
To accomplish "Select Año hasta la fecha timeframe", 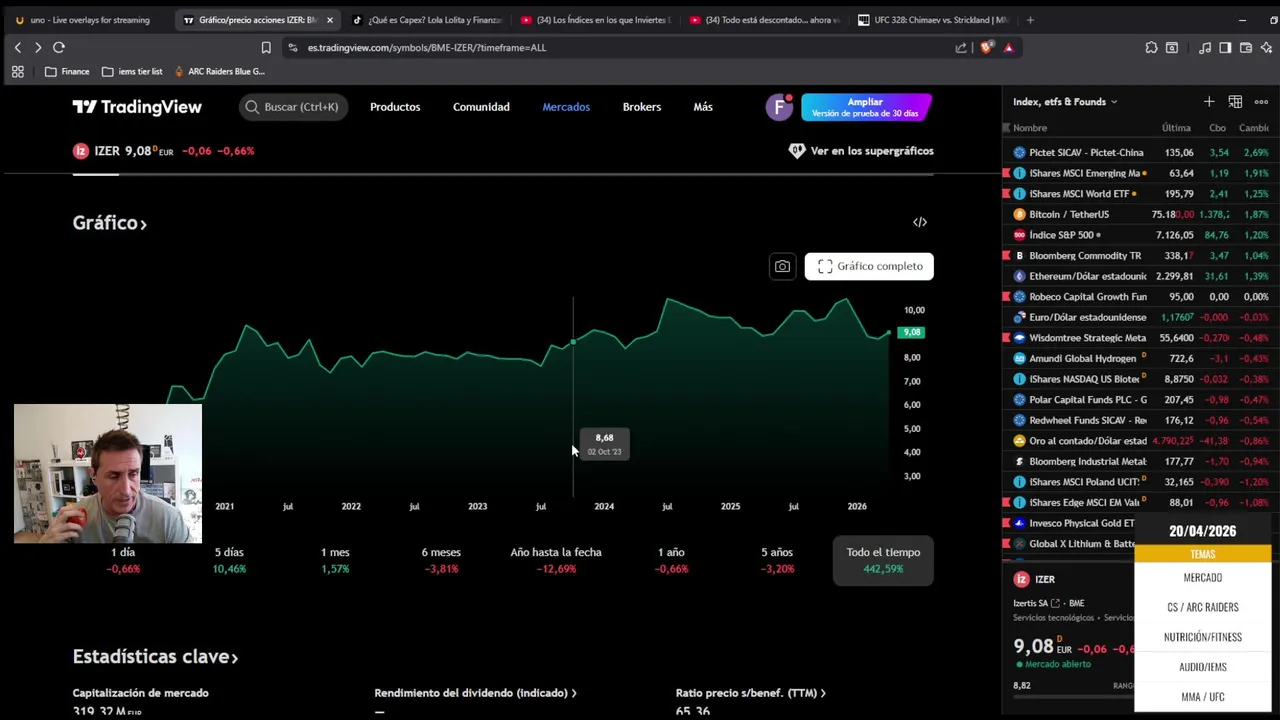I will click(x=556, y=560).
